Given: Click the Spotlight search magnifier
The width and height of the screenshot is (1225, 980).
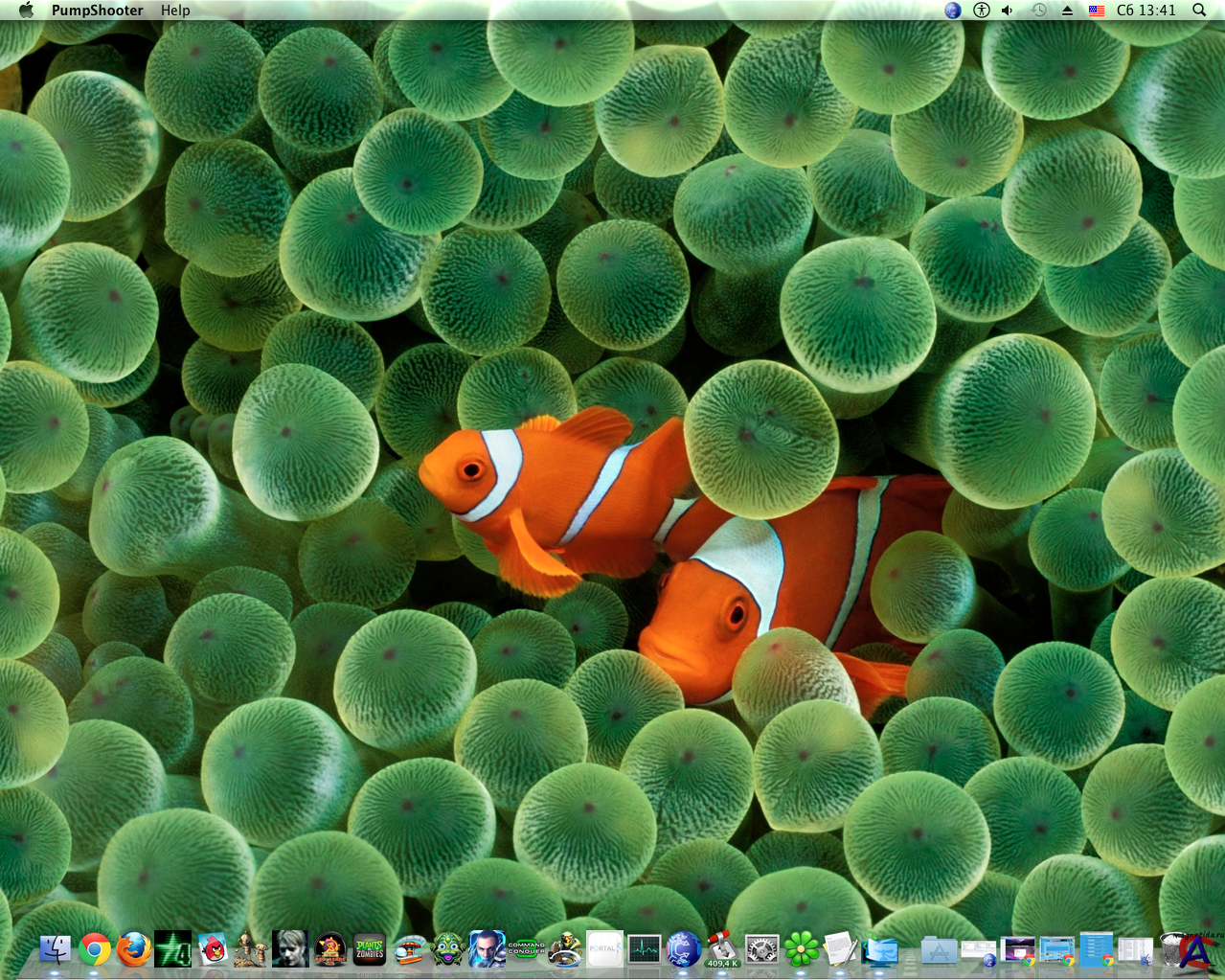Looking at the screenshot, I should tap(1199, 11).
